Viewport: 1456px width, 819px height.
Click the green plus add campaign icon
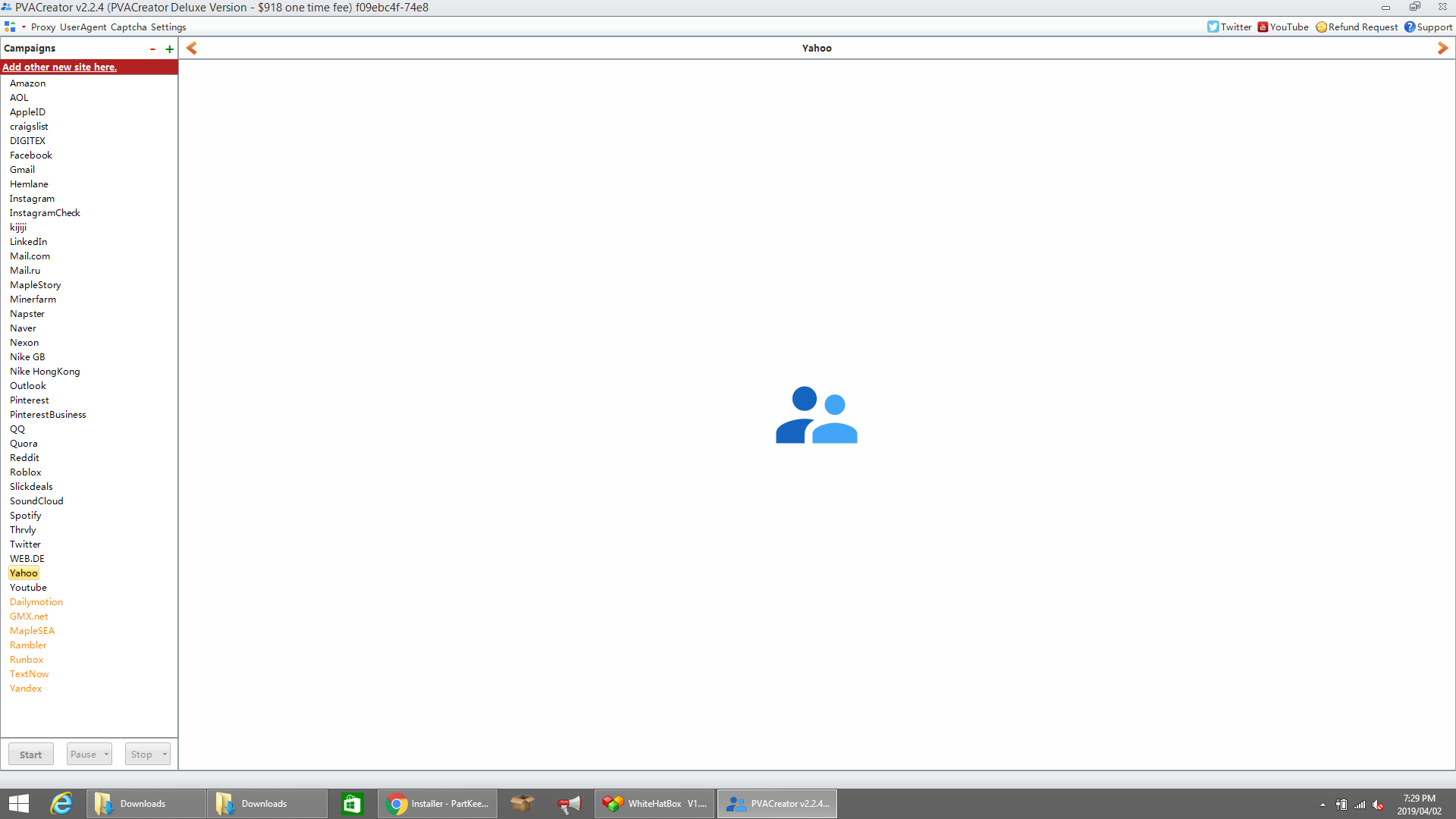pyautogui.click(x=169, y=49)
